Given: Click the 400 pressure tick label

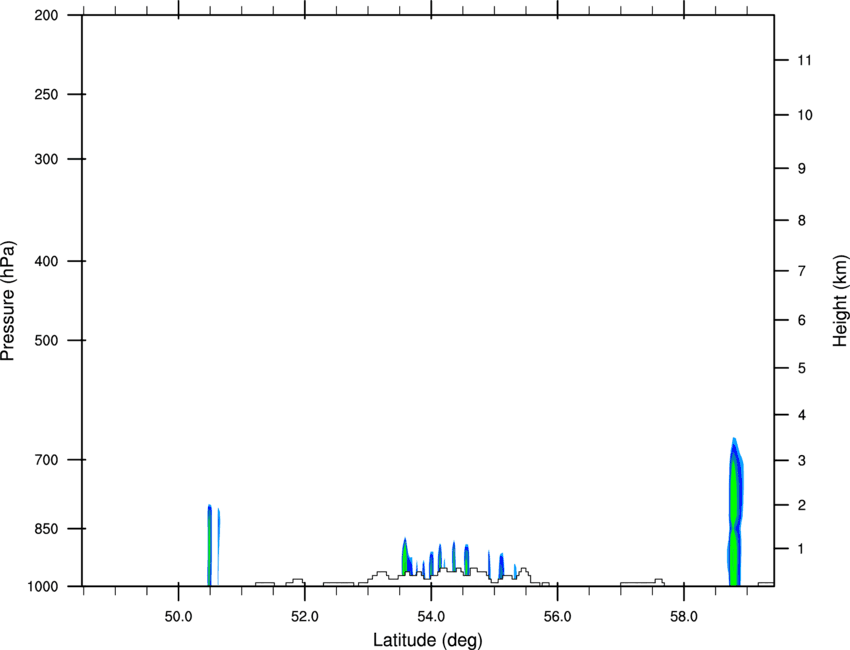Looking at the screenshot, I should pyautogui.click(x=46, y=261).
